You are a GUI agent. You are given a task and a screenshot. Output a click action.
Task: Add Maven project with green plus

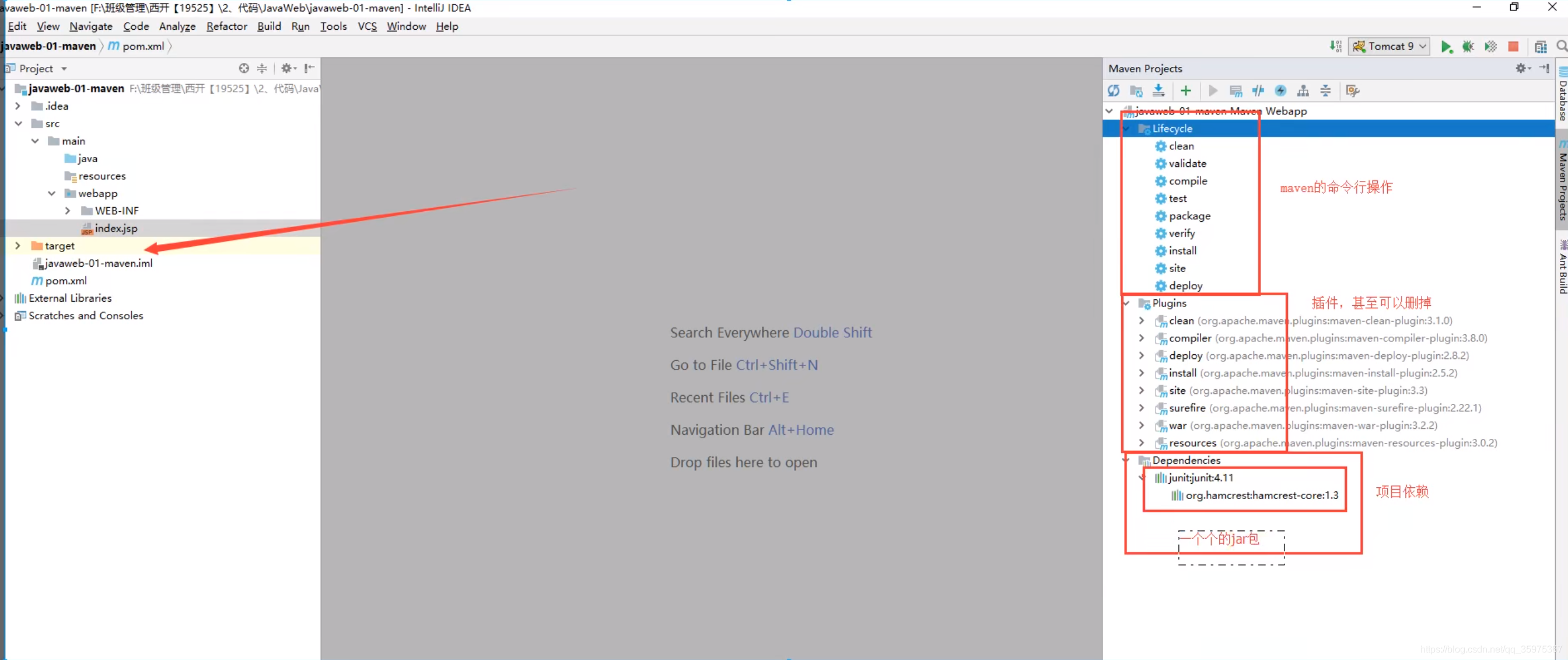click(1185, 90)
